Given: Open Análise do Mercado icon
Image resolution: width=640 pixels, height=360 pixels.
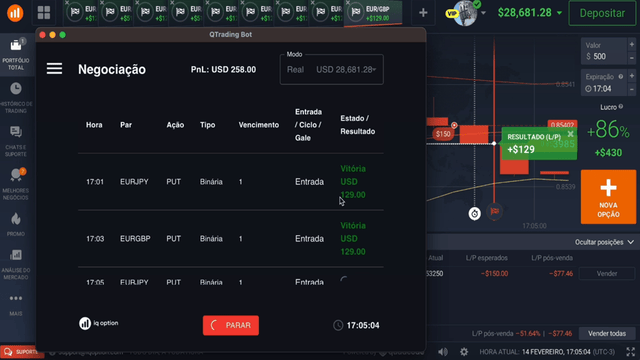Looking at the screenshot, I should [x=16, y=255].
